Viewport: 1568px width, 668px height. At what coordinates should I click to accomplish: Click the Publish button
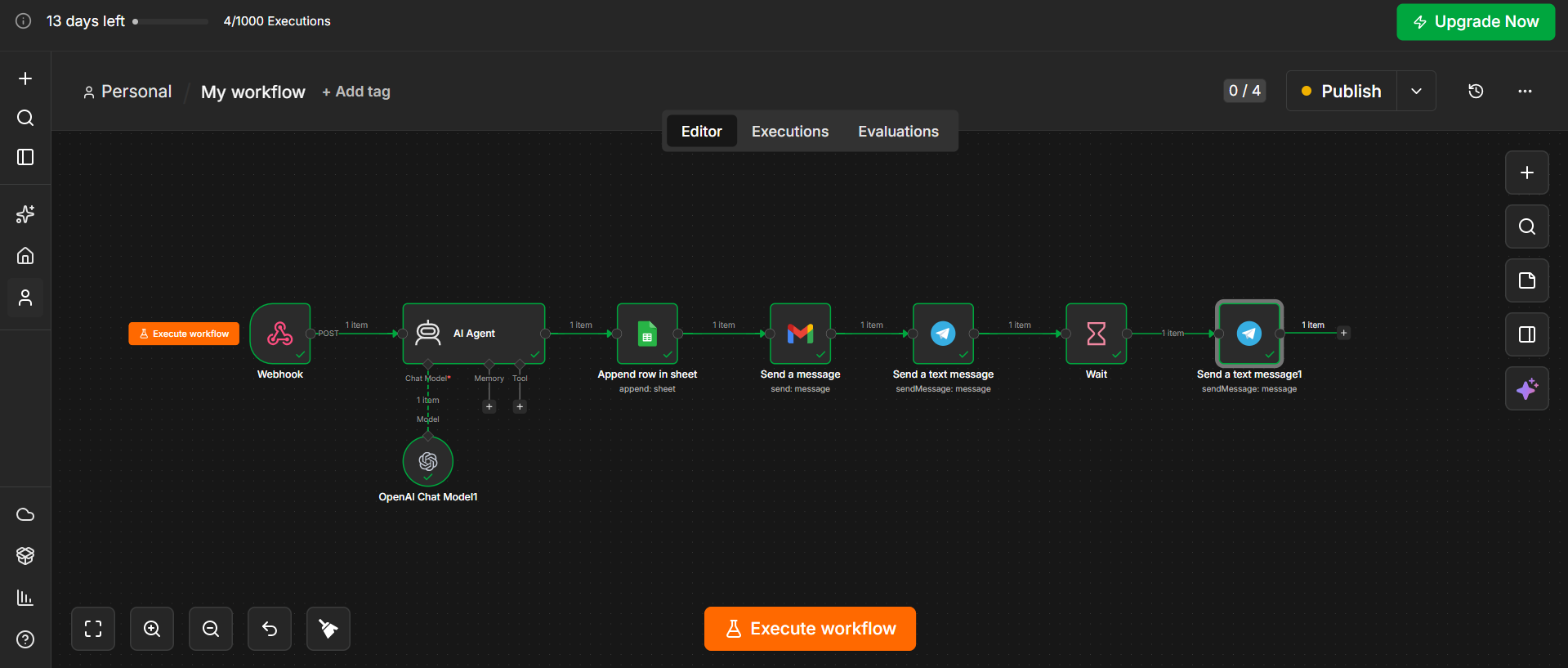click(x=1342, y=91)
